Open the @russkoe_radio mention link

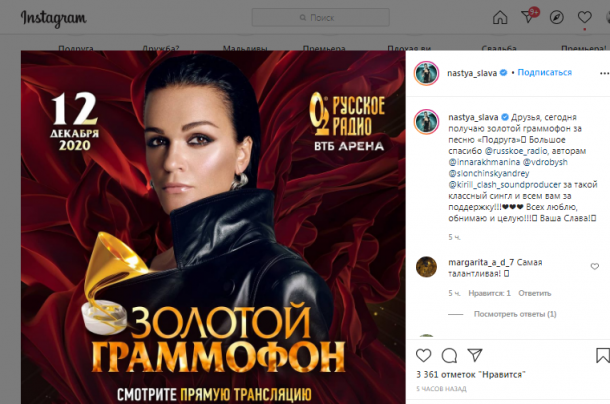pos(516,151)
